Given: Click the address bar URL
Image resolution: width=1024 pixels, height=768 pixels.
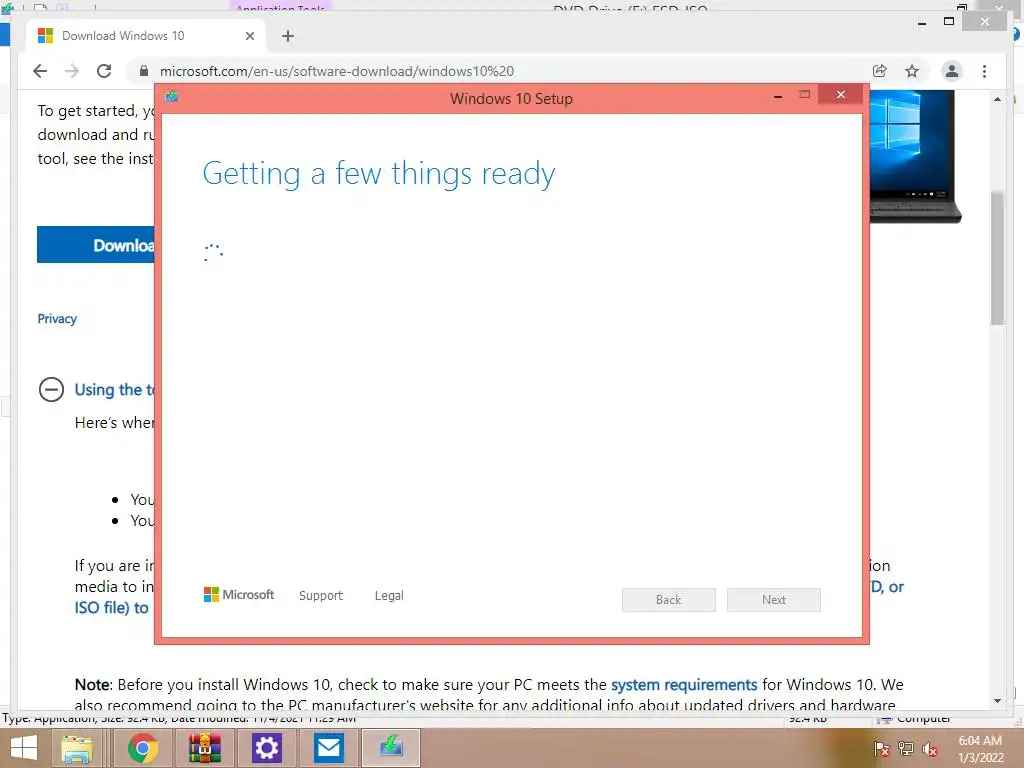Looking at the screenshot, I should pos(337,71).
